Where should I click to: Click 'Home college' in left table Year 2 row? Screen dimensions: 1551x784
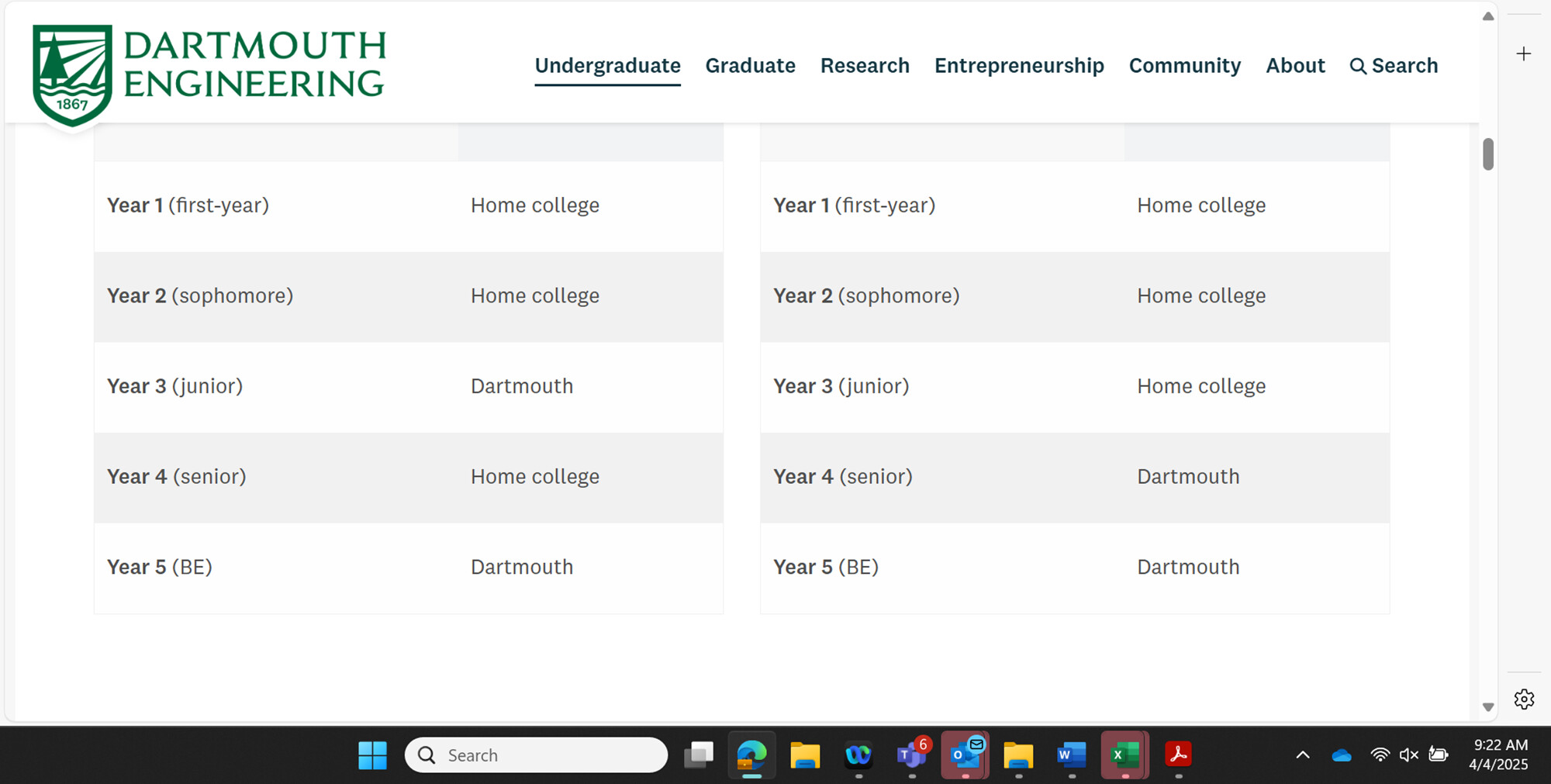535,296
